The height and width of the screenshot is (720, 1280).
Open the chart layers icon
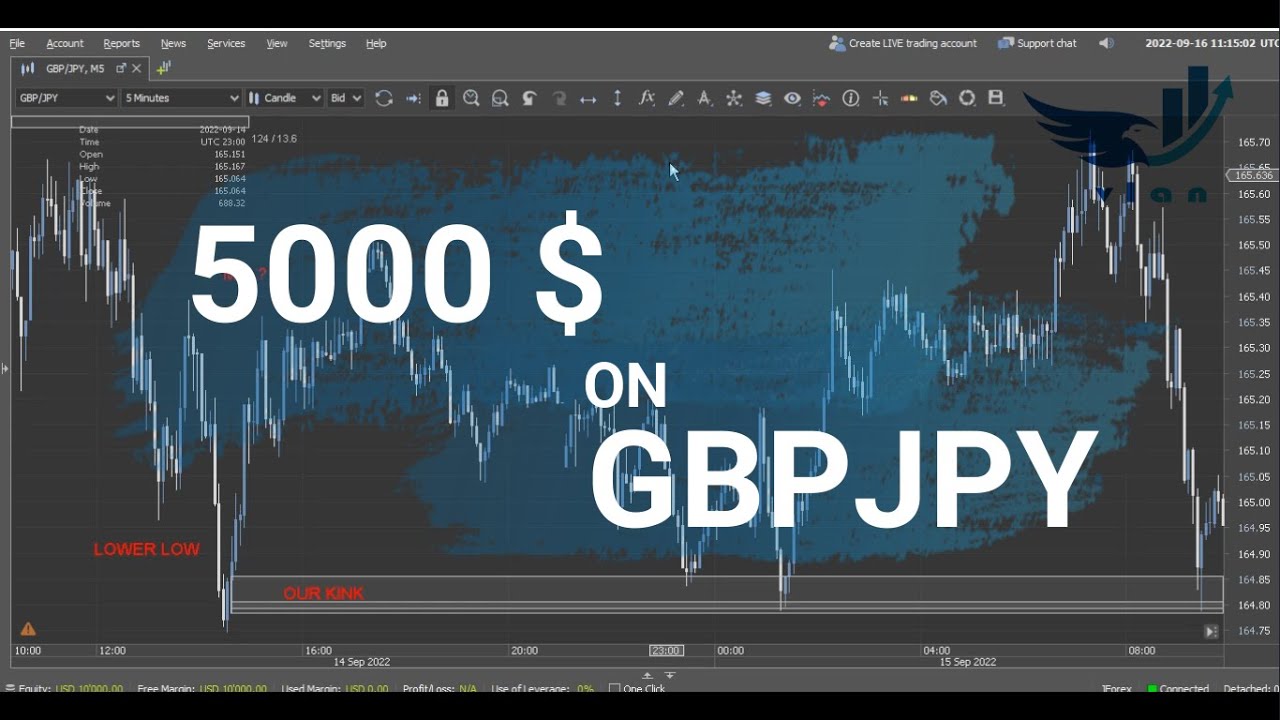(763, 98)
